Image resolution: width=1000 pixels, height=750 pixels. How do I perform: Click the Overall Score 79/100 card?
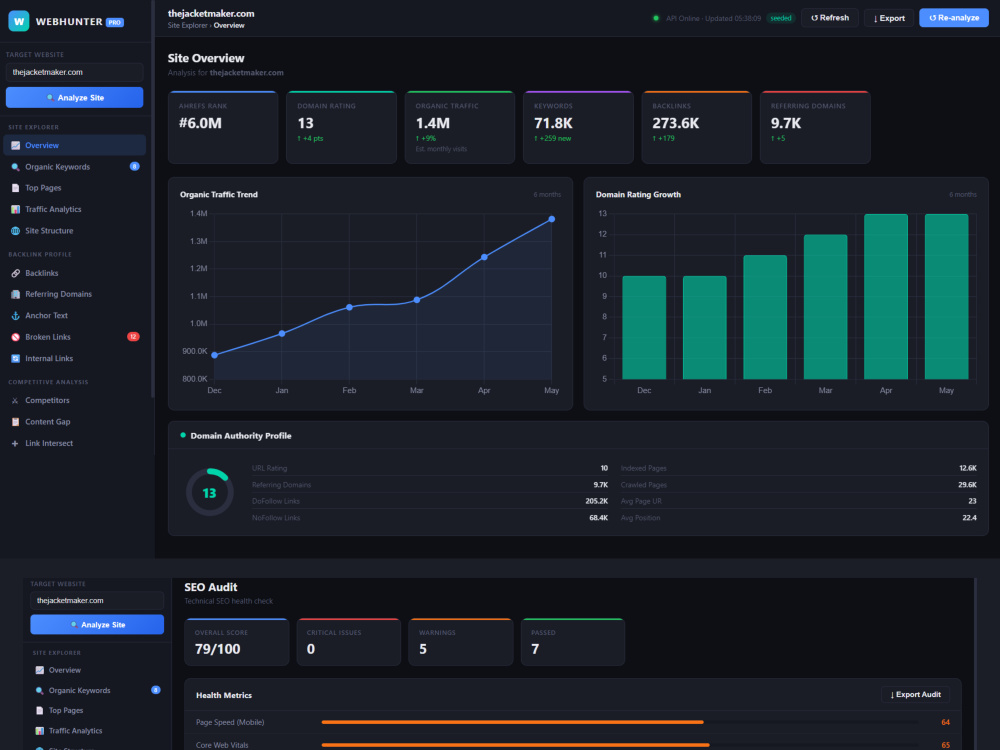[x=237, y=642]
